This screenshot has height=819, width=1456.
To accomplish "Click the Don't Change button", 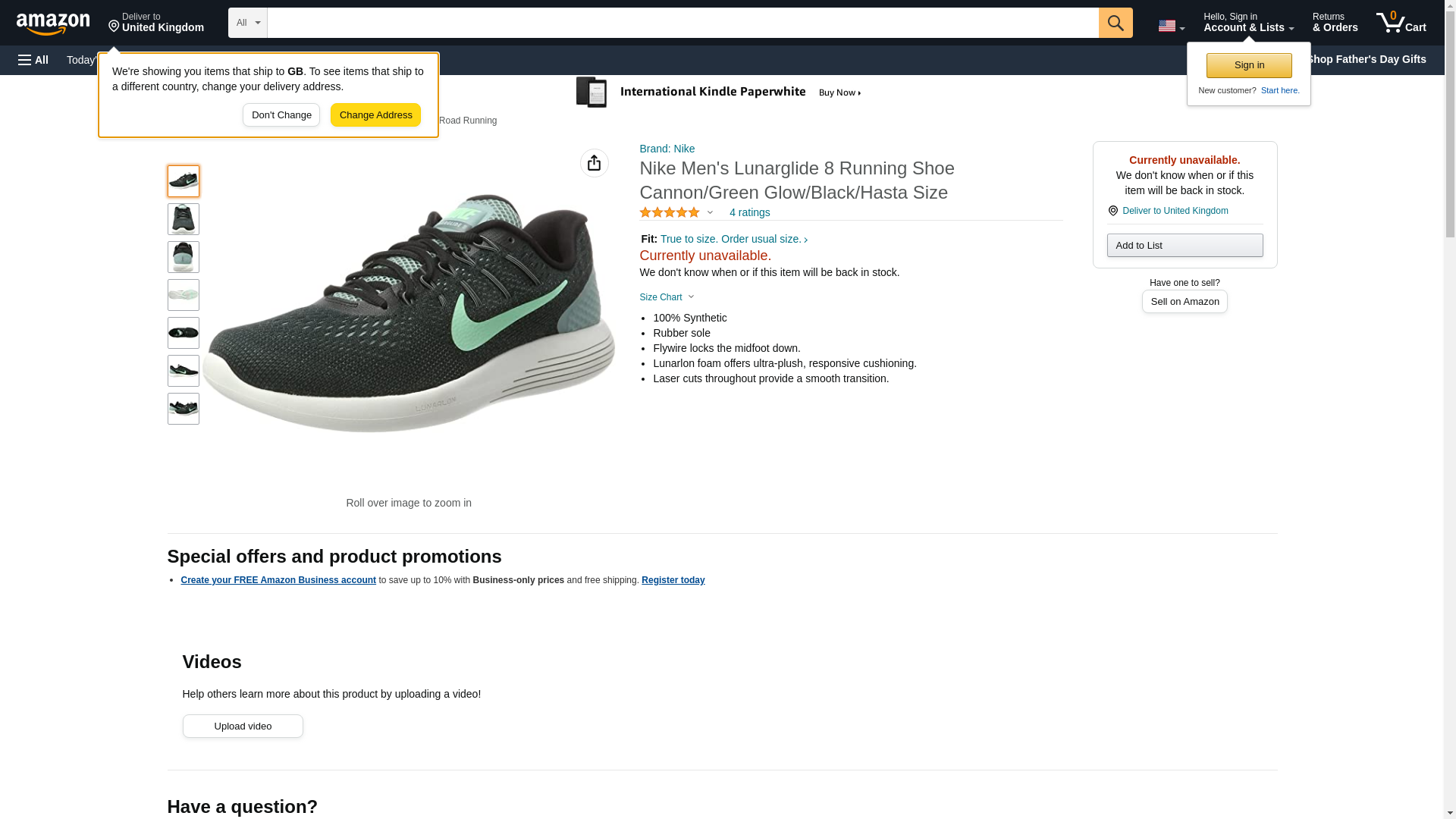I will point(281,115).
